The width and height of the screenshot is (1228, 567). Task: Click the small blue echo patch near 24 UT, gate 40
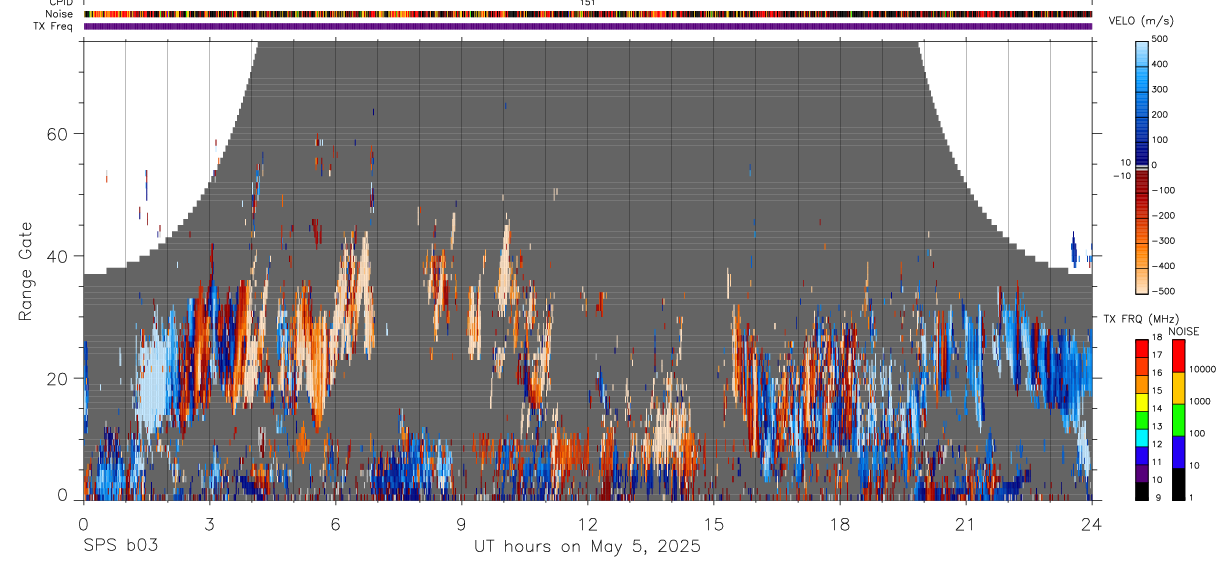pos(1075,250)
